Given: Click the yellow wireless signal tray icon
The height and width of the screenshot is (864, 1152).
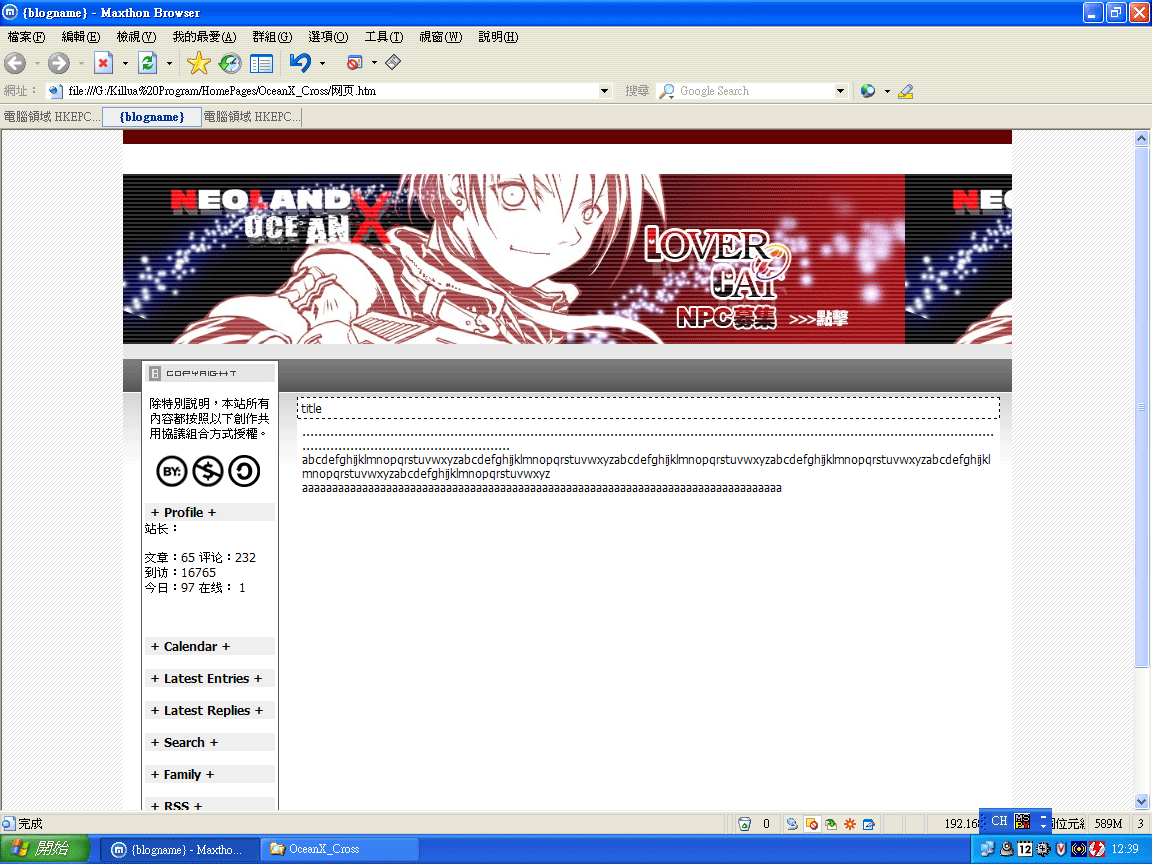Looking at the screenshot, I should pos(1078,849).
